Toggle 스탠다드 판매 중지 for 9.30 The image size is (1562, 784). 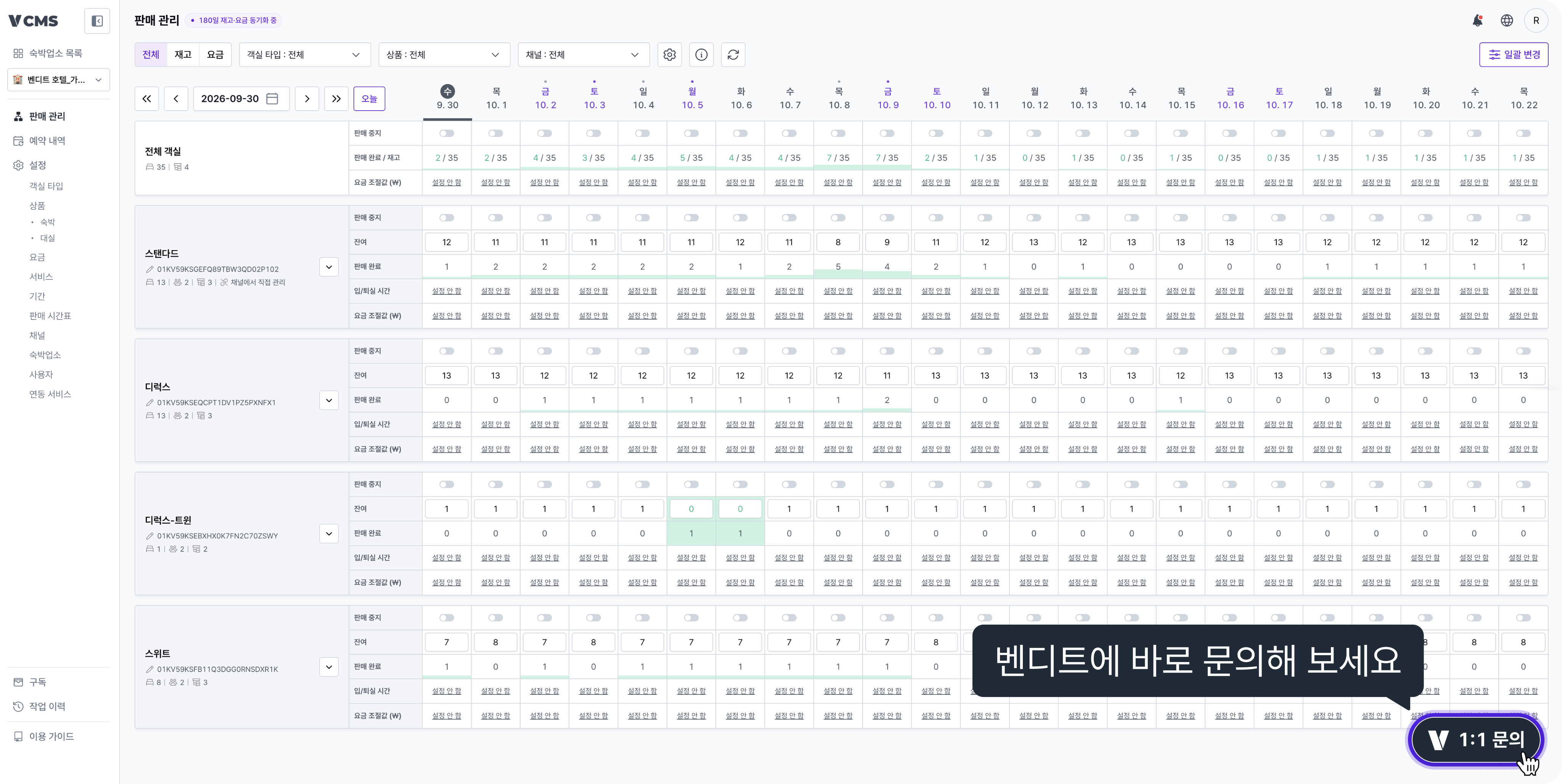tap(447, 218)
